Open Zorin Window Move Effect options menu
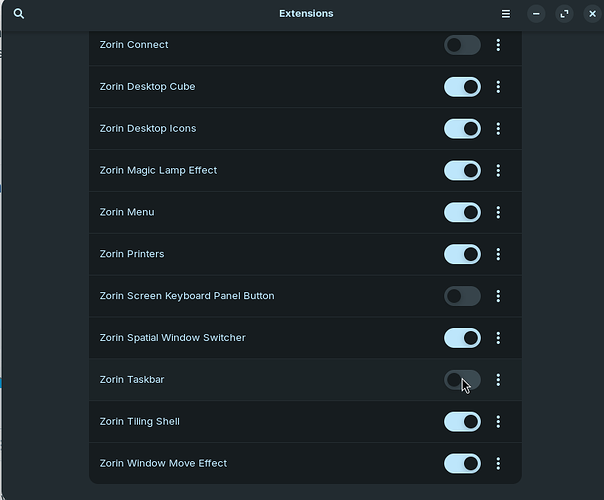Viewport: 604px width, 500px height. click(x=498, y=463)
